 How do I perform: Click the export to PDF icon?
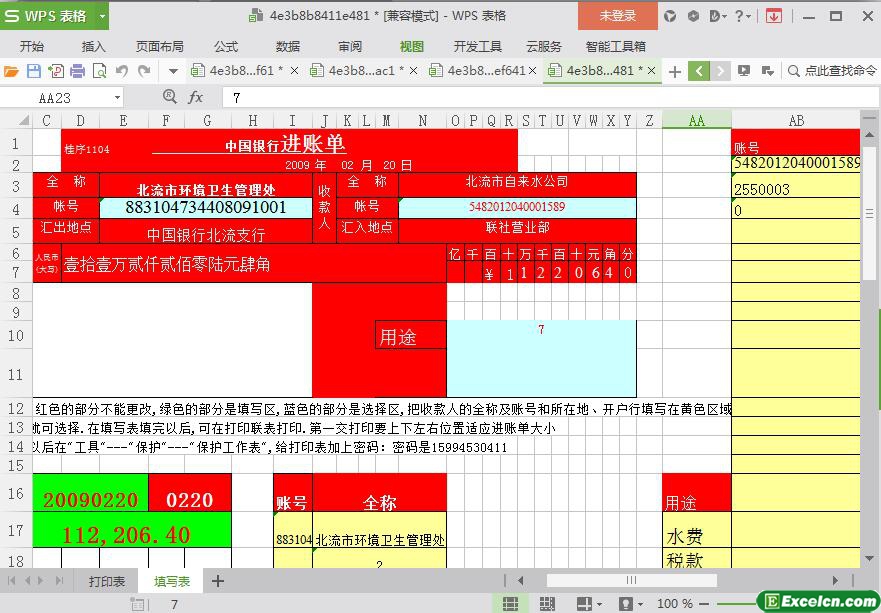point(56,71)
